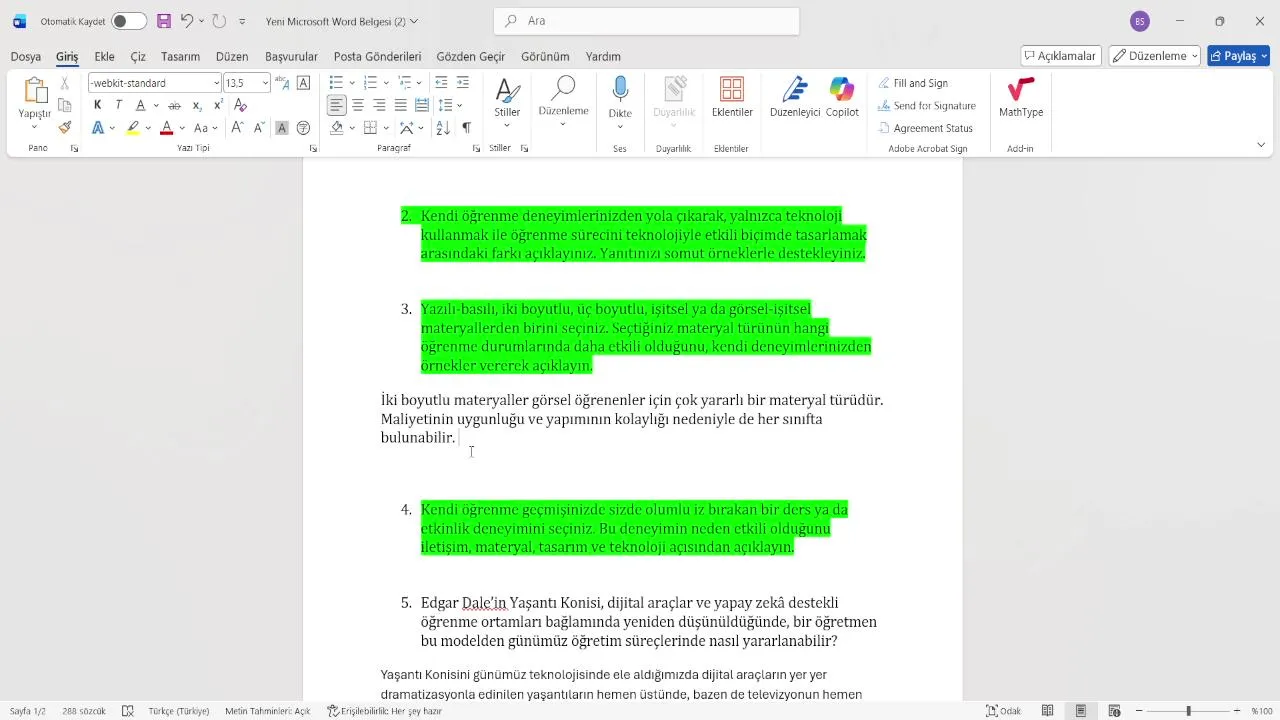Open Copilot from the ribbon
The height and width of the screenshot is (720, 1280).
point(842,98)
